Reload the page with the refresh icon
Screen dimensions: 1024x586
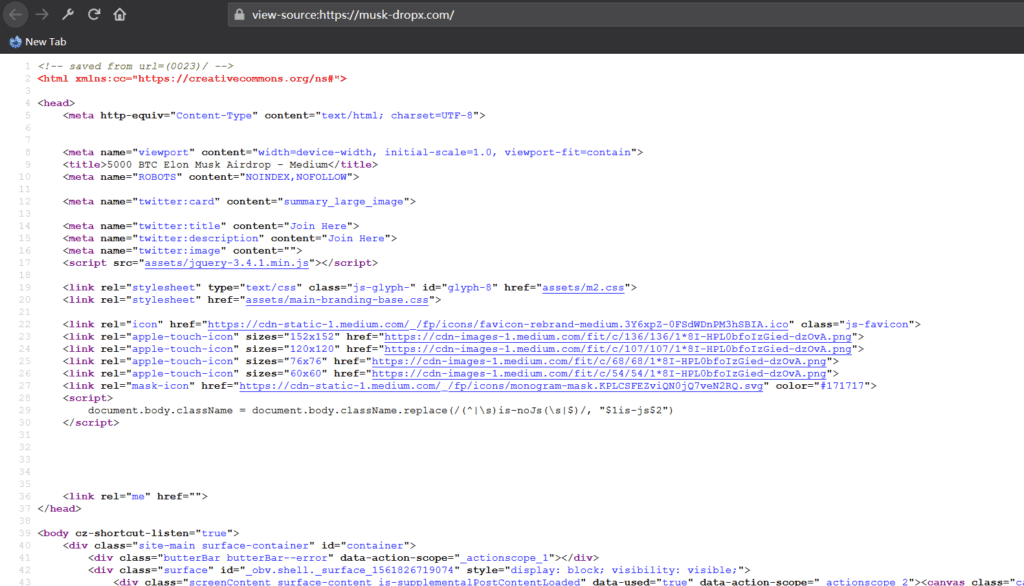(94, 15)
